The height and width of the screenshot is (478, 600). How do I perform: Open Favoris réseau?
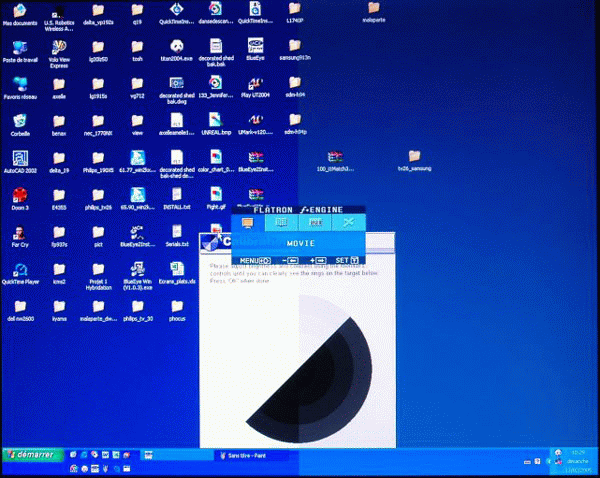(x=20, y=88)
